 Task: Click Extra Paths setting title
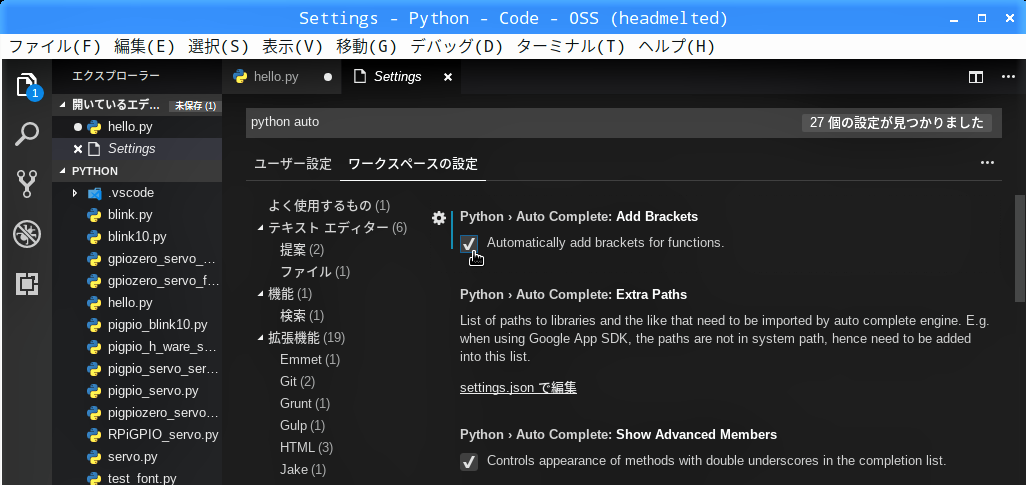coord(573,295)
